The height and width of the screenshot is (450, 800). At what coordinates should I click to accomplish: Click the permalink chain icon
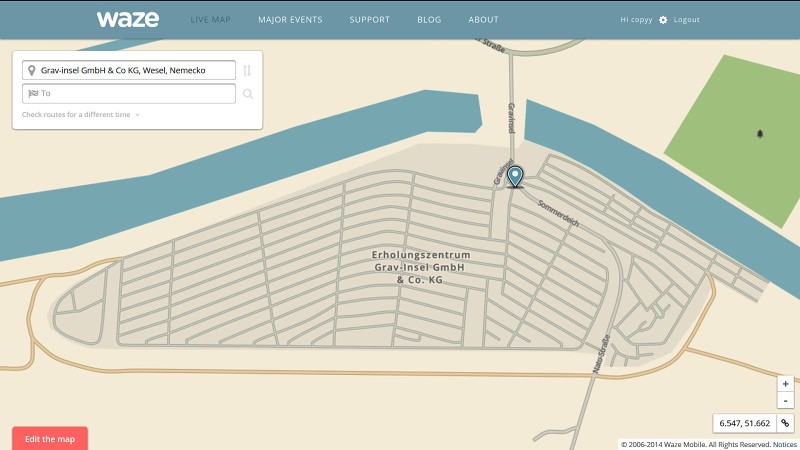[x=785, y=423]
